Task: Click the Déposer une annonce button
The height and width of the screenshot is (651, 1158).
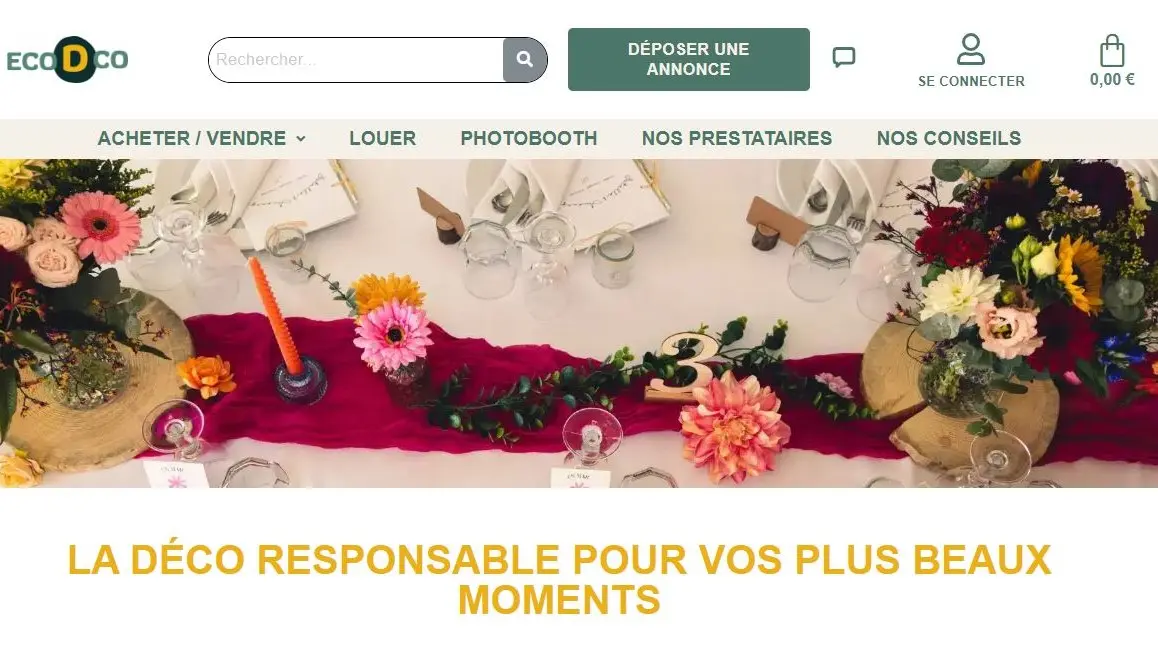Action: coord(688,59)
